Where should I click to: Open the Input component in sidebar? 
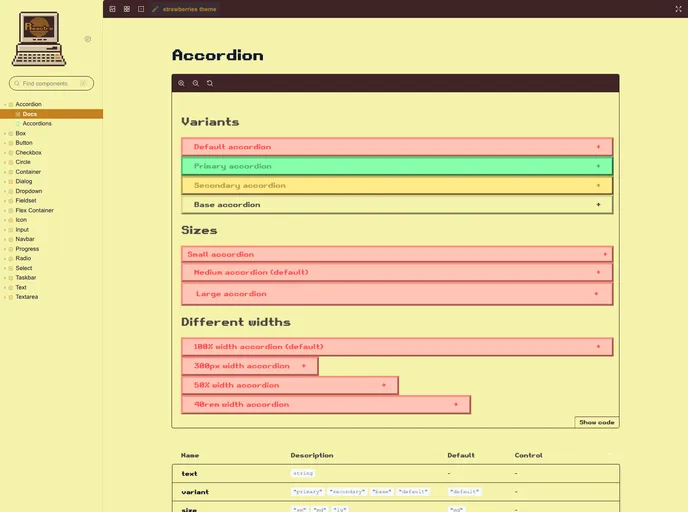[x=22, y=230]
